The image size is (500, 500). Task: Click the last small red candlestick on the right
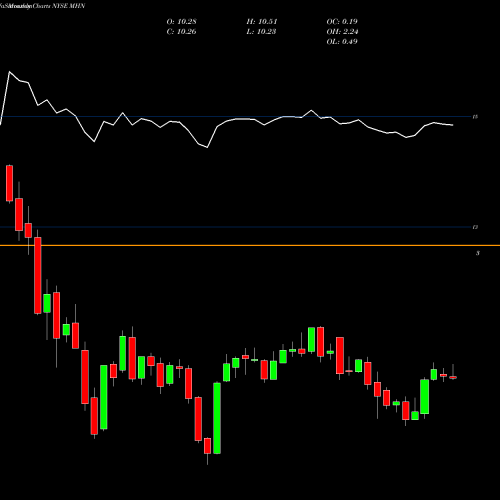point(453,377)
